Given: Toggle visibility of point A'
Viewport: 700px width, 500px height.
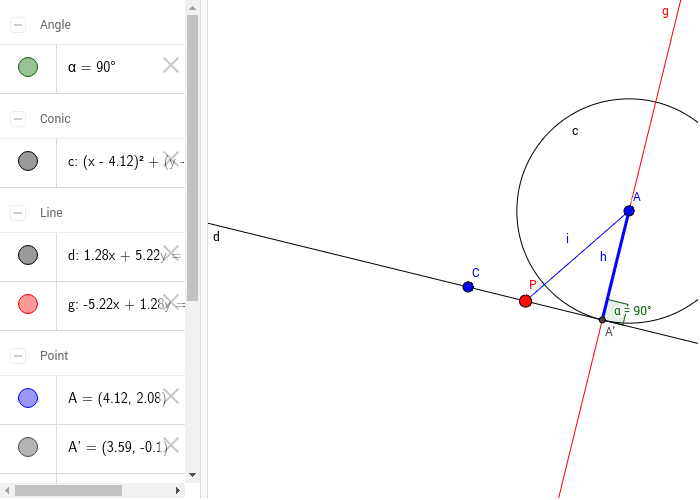Looking at the screenshot, I should click(28, 447).
